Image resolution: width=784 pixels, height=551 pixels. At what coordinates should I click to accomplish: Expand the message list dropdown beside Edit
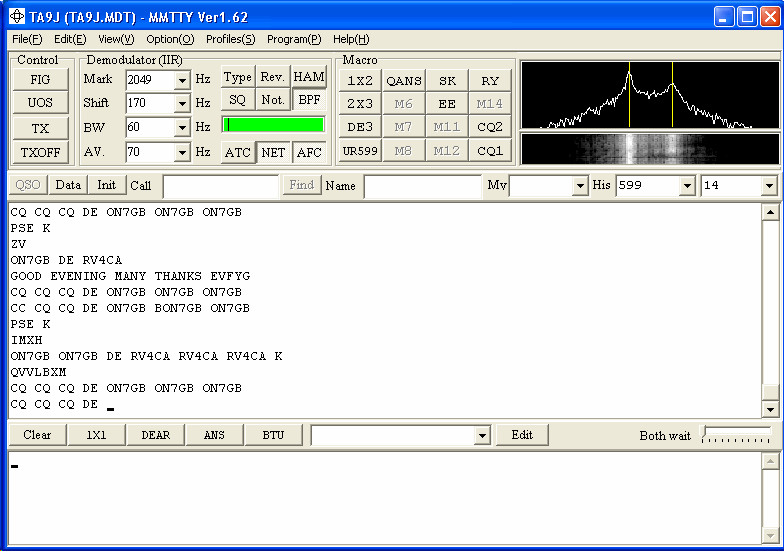pos(482,436)
